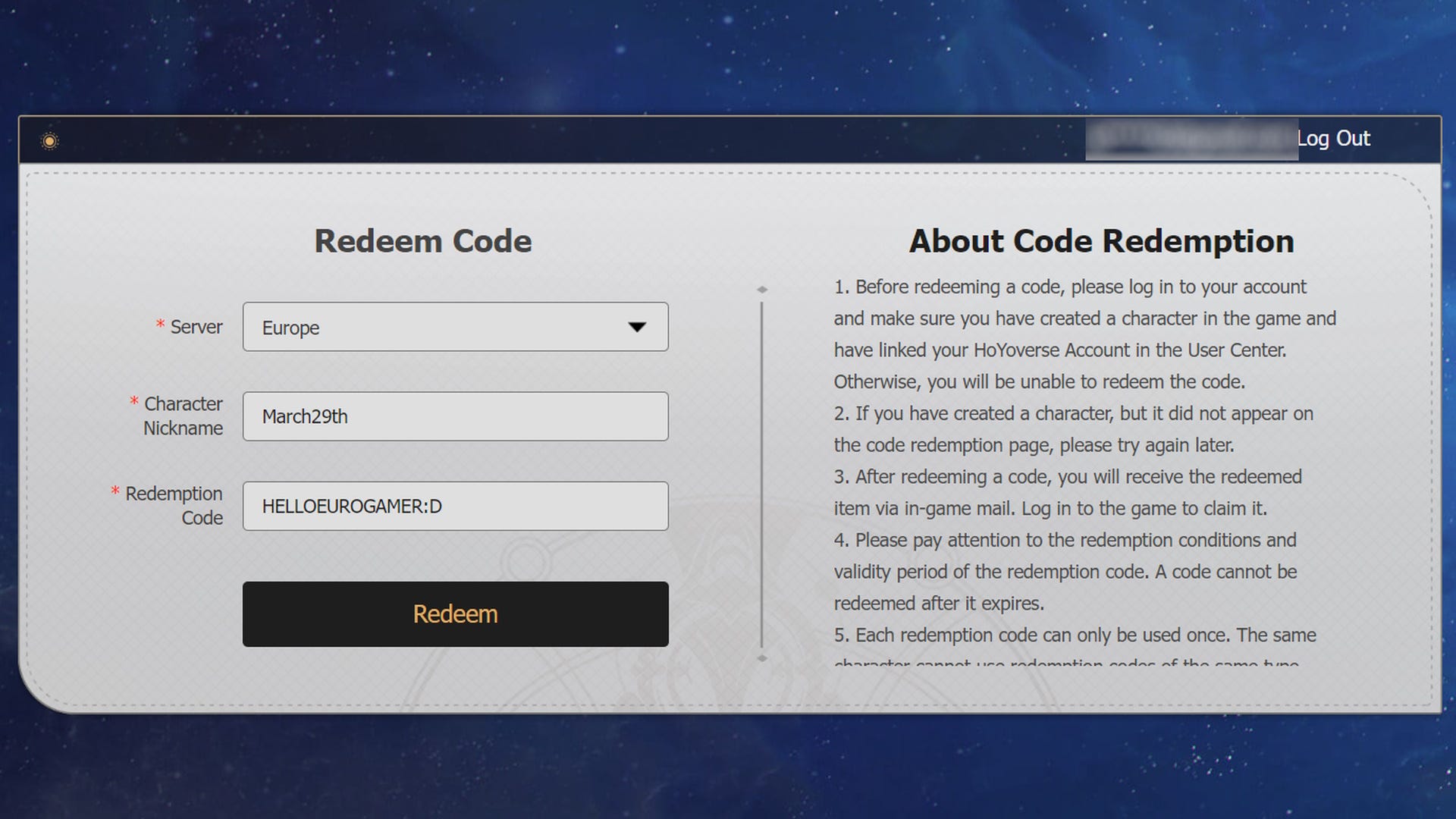Click the vertical scrollbar track line
Image resolution: width=1456 pixels, height=819 pixels.
(762, 474)
